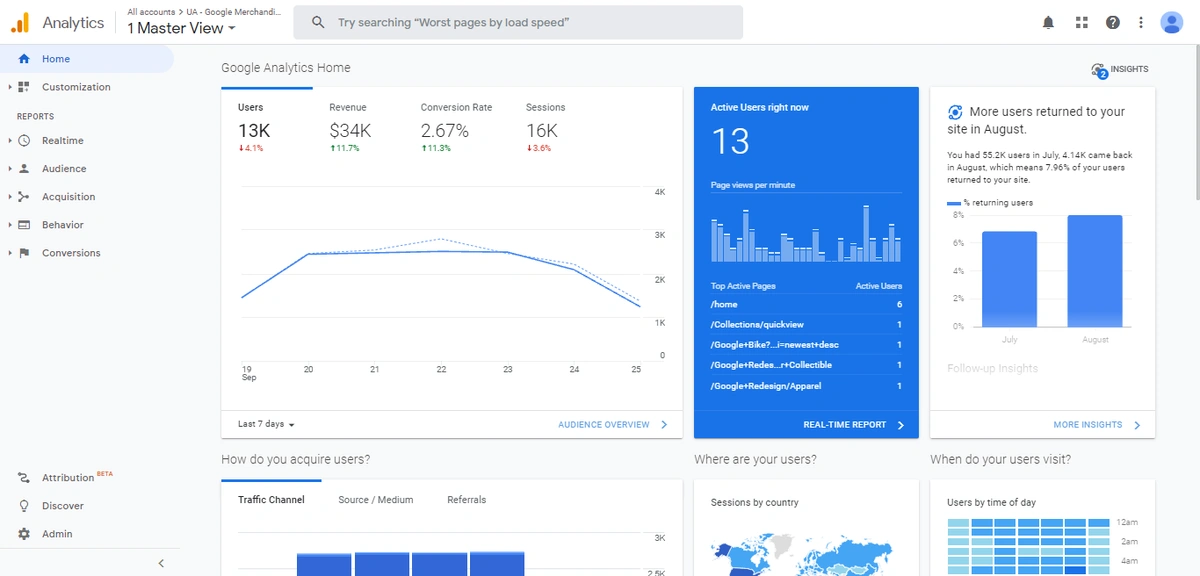Open the 1 Master View selector
The image size is (1200, 576).
tap(180, 28)
